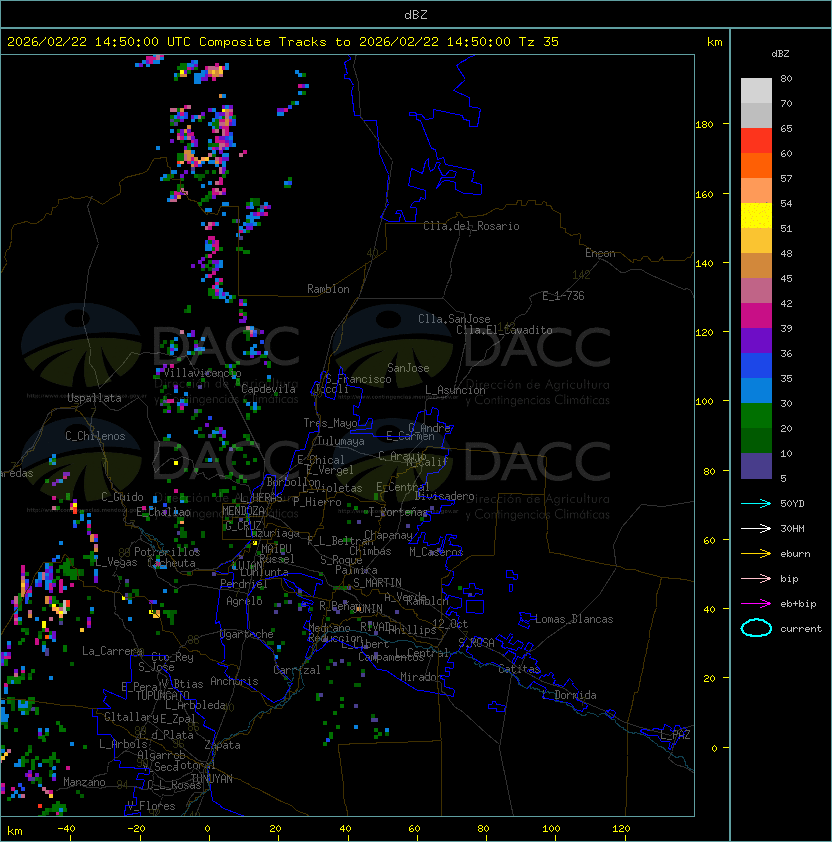Select the Uspallata label on the map
Screen dimensions: 832x842
coord(95,398)
